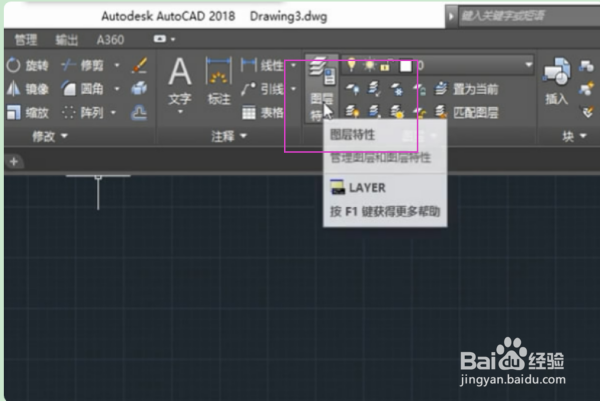Click the LAYER command text in tooltip
Viewport: 600px width, 401px height.
pyautogui.click(x=367, y=188)
